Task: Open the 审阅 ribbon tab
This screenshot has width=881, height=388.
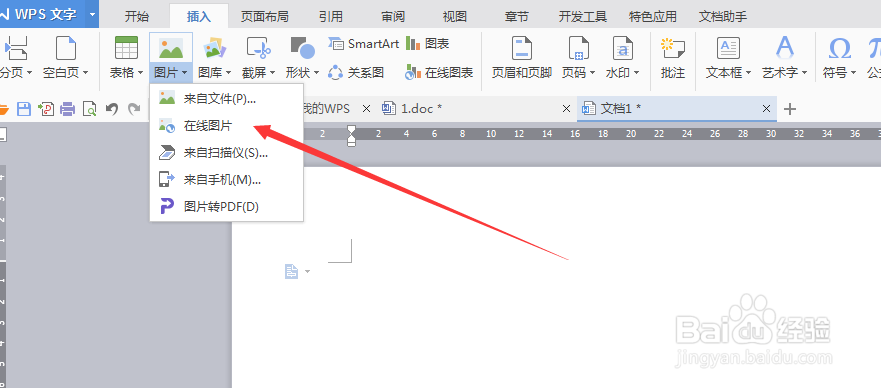Action: 393,16
